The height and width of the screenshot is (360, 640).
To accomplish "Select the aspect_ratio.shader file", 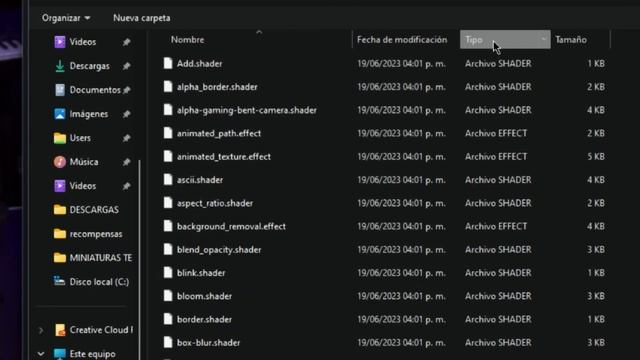I will click(215, 203).
